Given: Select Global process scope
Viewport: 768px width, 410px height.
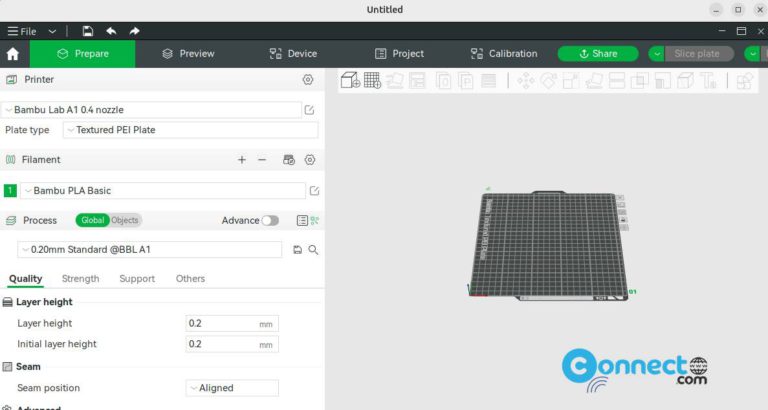Looking at the screenshot, I should pos(93,220).
